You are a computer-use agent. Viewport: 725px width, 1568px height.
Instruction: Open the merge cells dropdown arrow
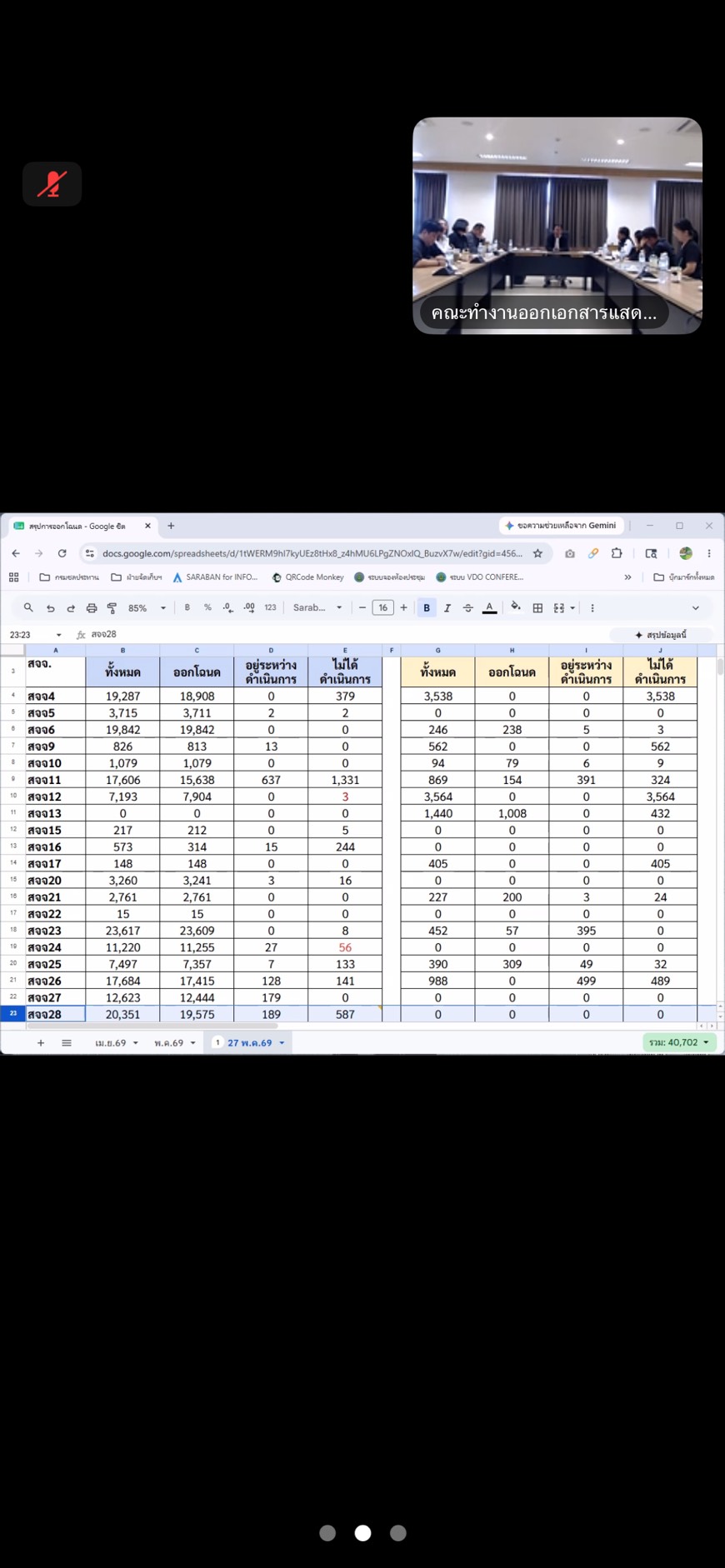572,608
